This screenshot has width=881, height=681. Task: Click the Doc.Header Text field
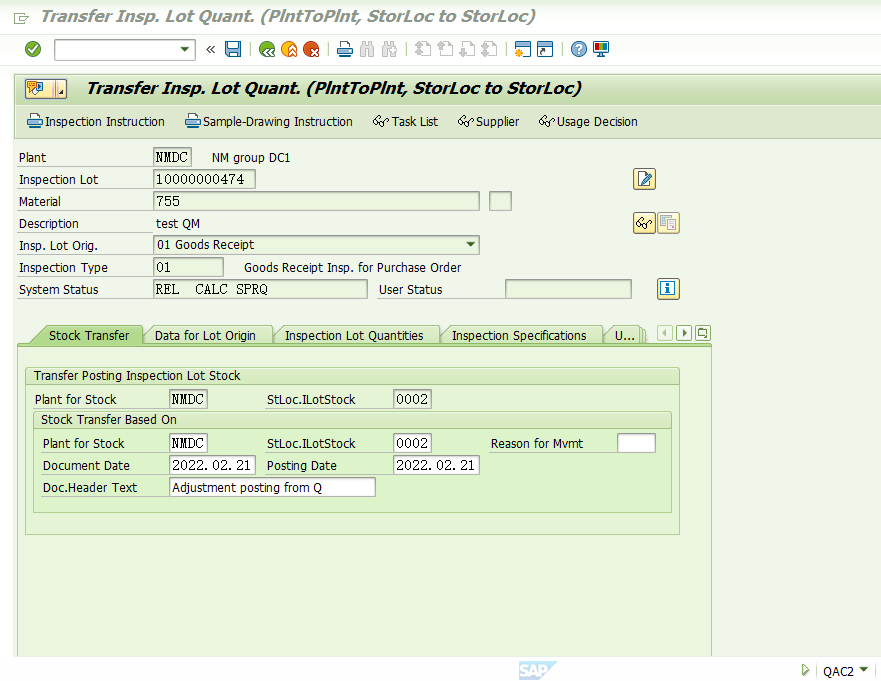273,487
